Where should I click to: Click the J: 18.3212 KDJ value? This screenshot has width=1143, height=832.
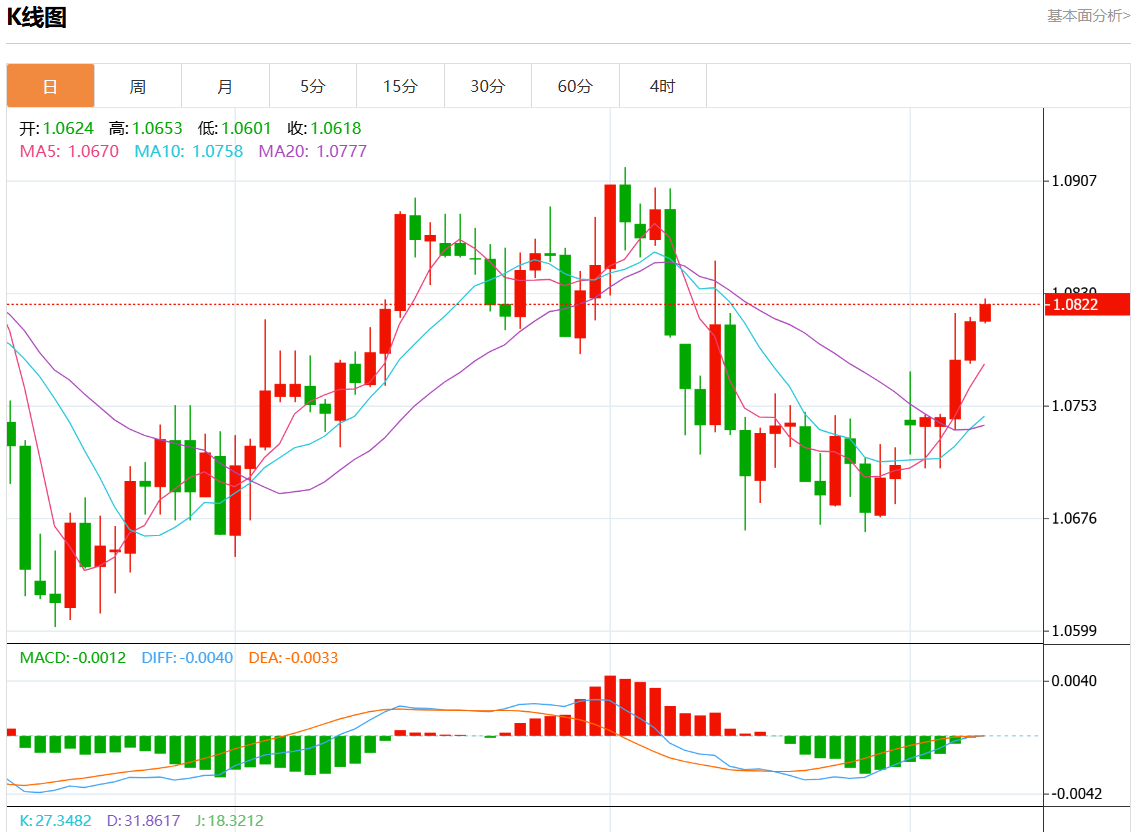(230, 820)
